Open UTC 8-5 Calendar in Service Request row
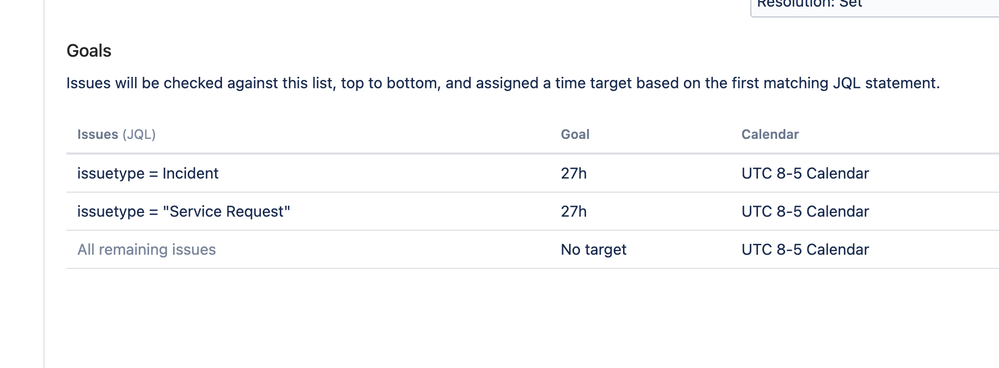Screen dimensions: 999x368 click(805, 211)
